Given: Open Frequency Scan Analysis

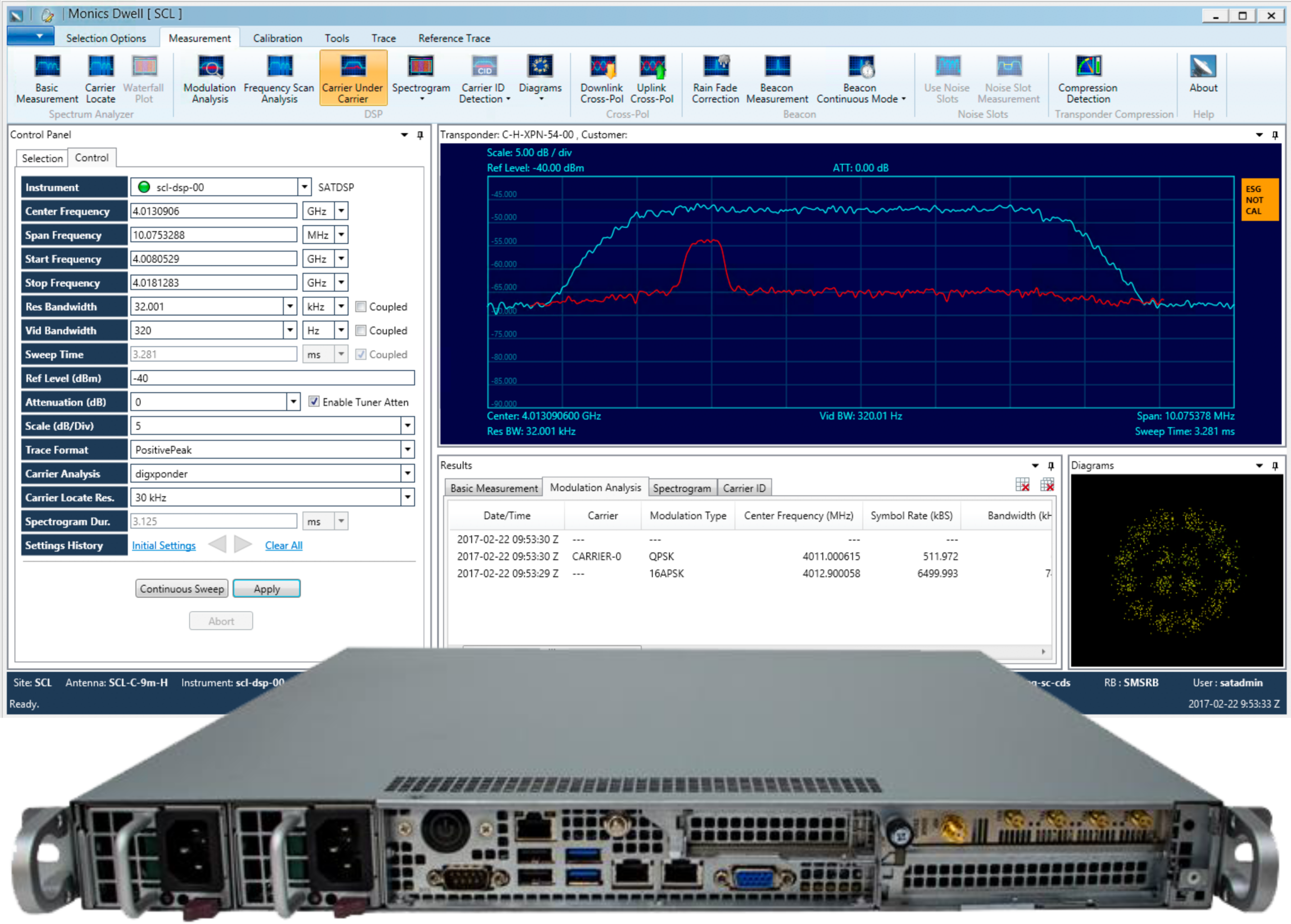Looking at the screenshot, I should pyautogui.click(x=279, y=79).
